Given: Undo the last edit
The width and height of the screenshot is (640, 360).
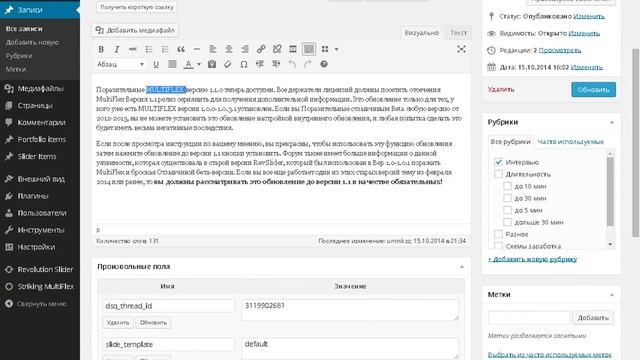Looking at the screenshot, I should point(292,64).
